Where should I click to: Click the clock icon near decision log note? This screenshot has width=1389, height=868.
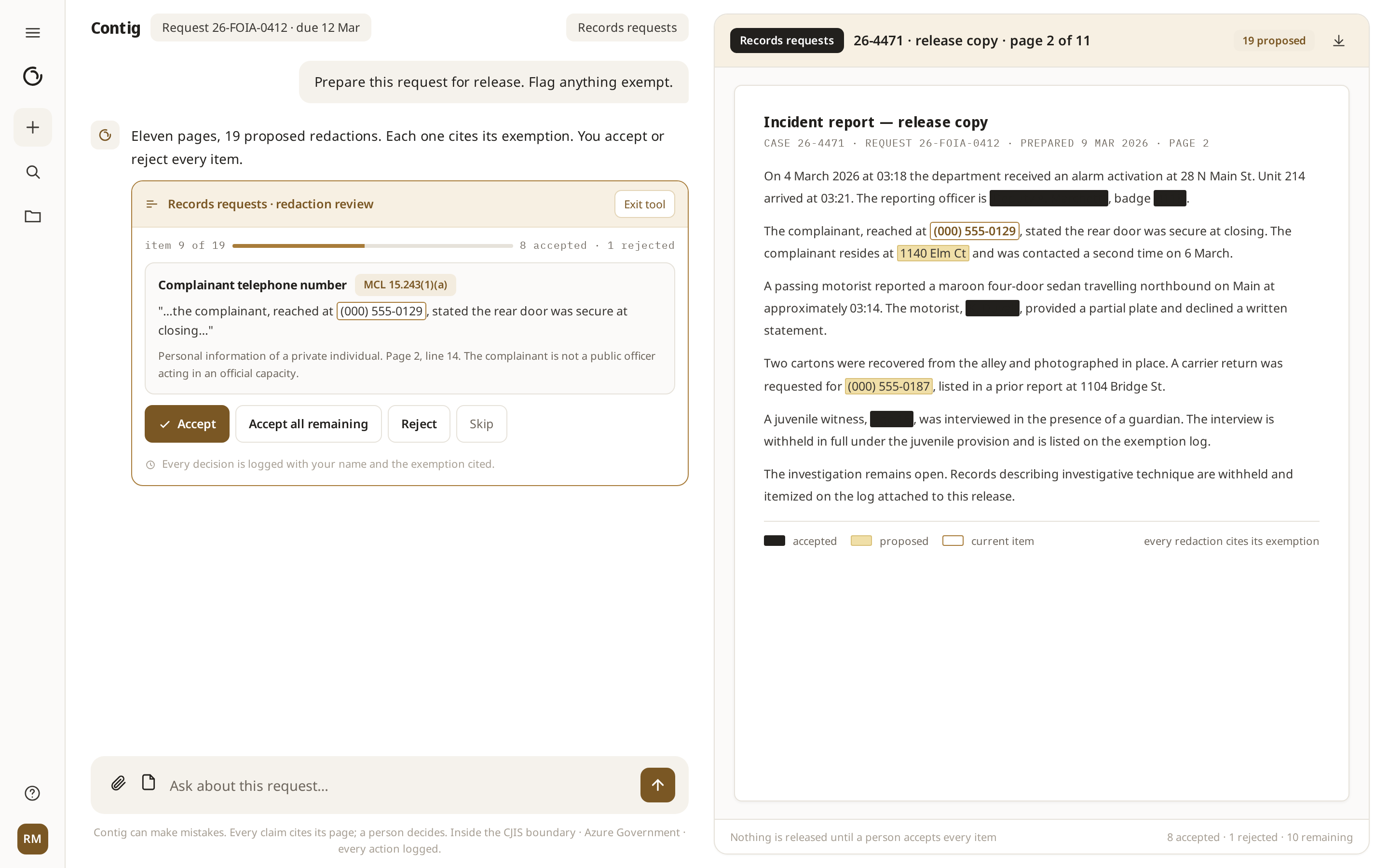click(x=150, y=464)
